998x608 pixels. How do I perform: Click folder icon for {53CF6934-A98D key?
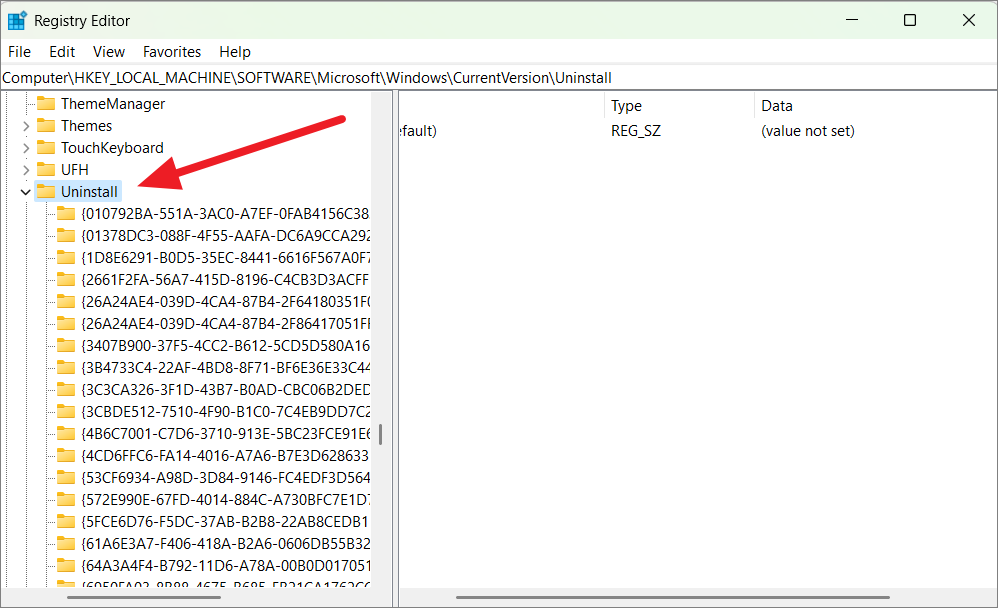pyautogui.click(x=66, y=477)
